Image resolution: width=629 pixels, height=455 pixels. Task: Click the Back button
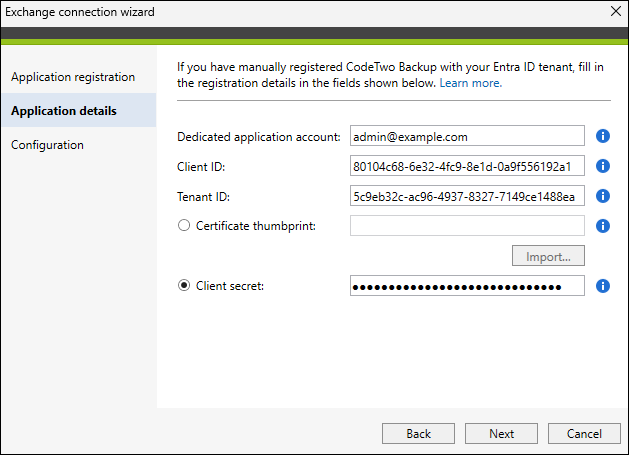click(x=418, y=434)
